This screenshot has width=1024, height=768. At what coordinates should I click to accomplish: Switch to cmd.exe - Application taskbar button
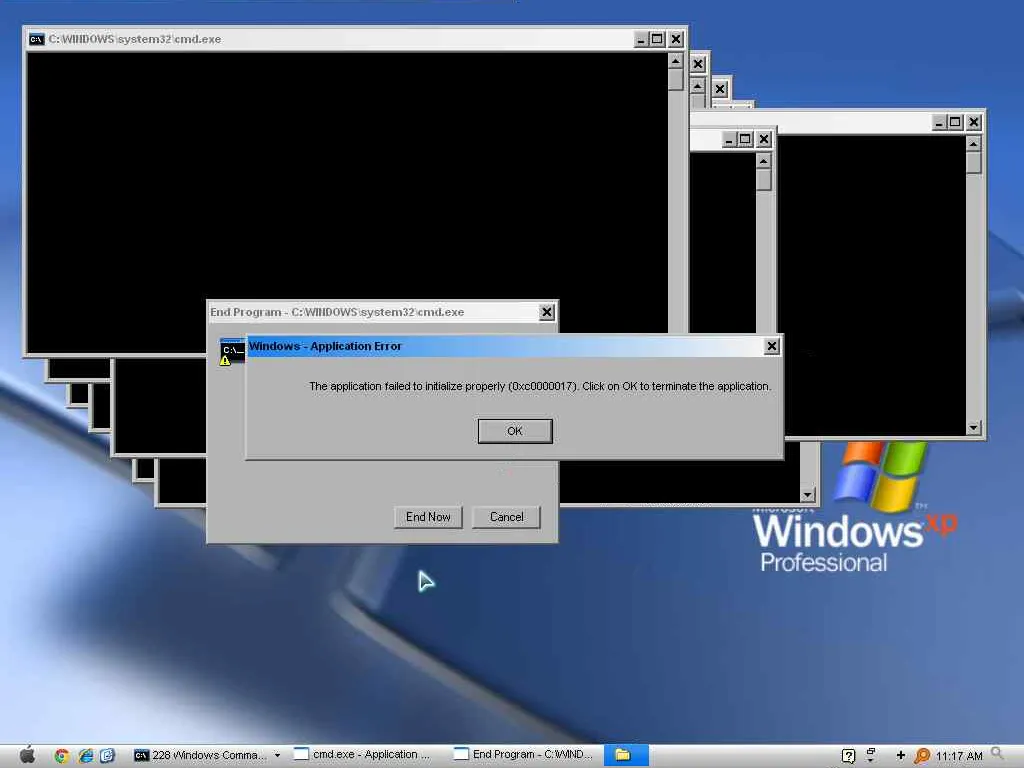click(363, 755)
